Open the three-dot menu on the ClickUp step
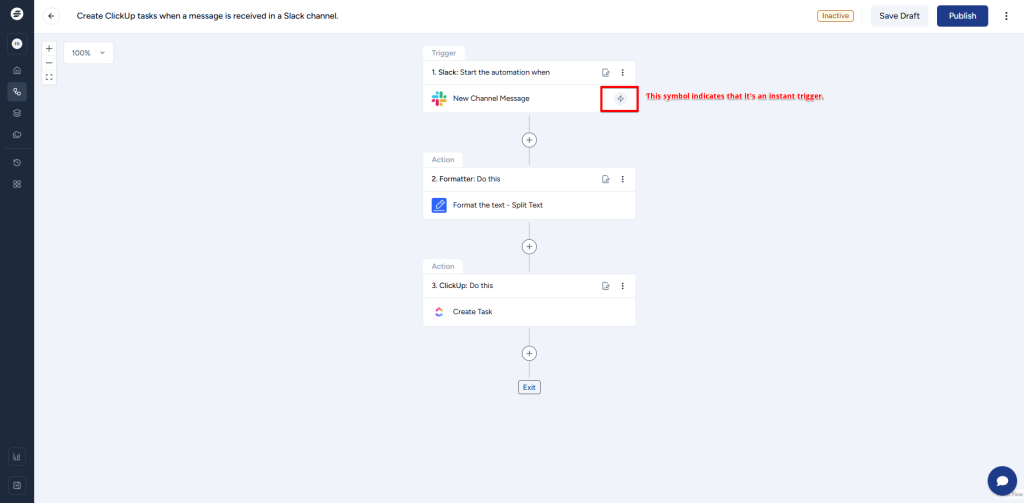Image resolution: width=1024 pixels, height=503 pixels. pos(622,286)
